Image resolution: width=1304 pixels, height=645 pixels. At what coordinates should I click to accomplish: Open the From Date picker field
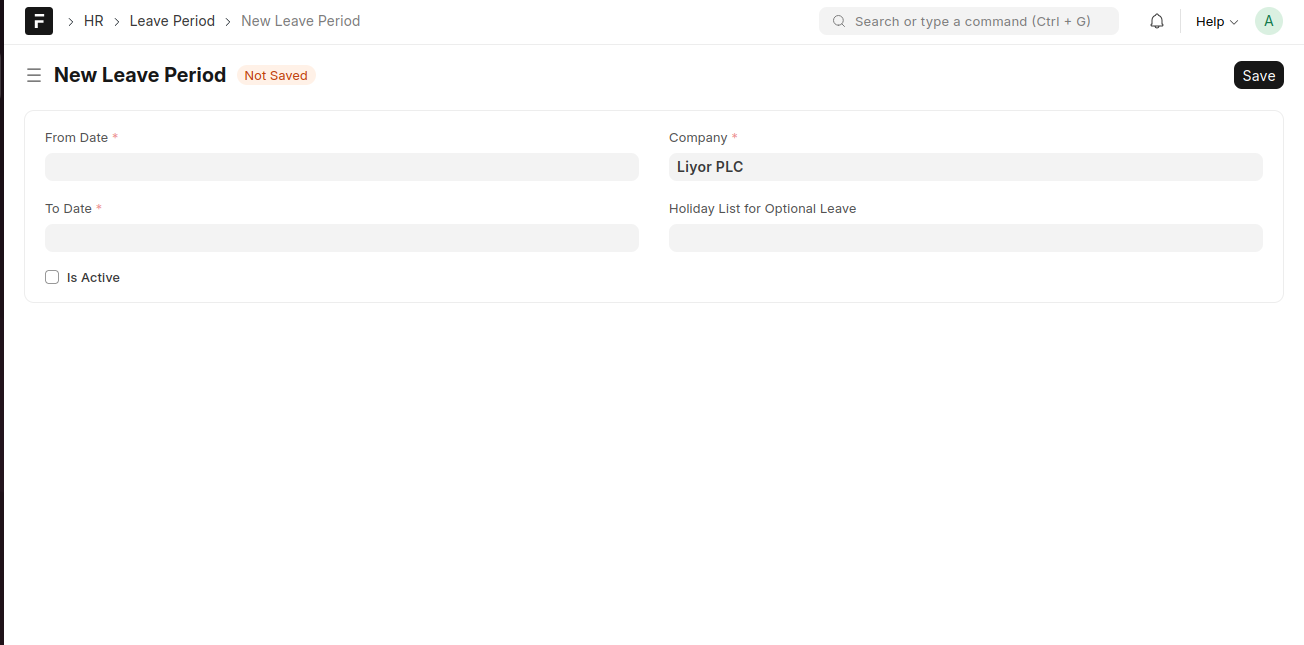(341, 167)
